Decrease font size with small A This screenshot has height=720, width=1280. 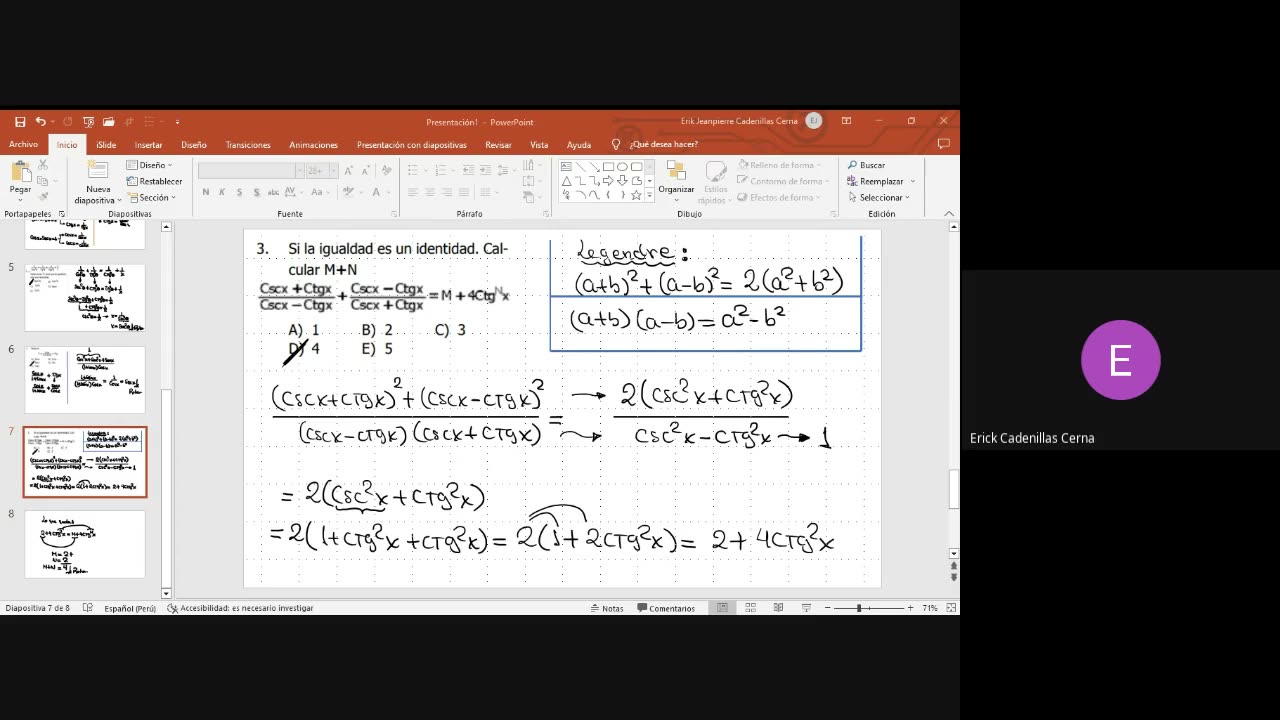point(364,171)
